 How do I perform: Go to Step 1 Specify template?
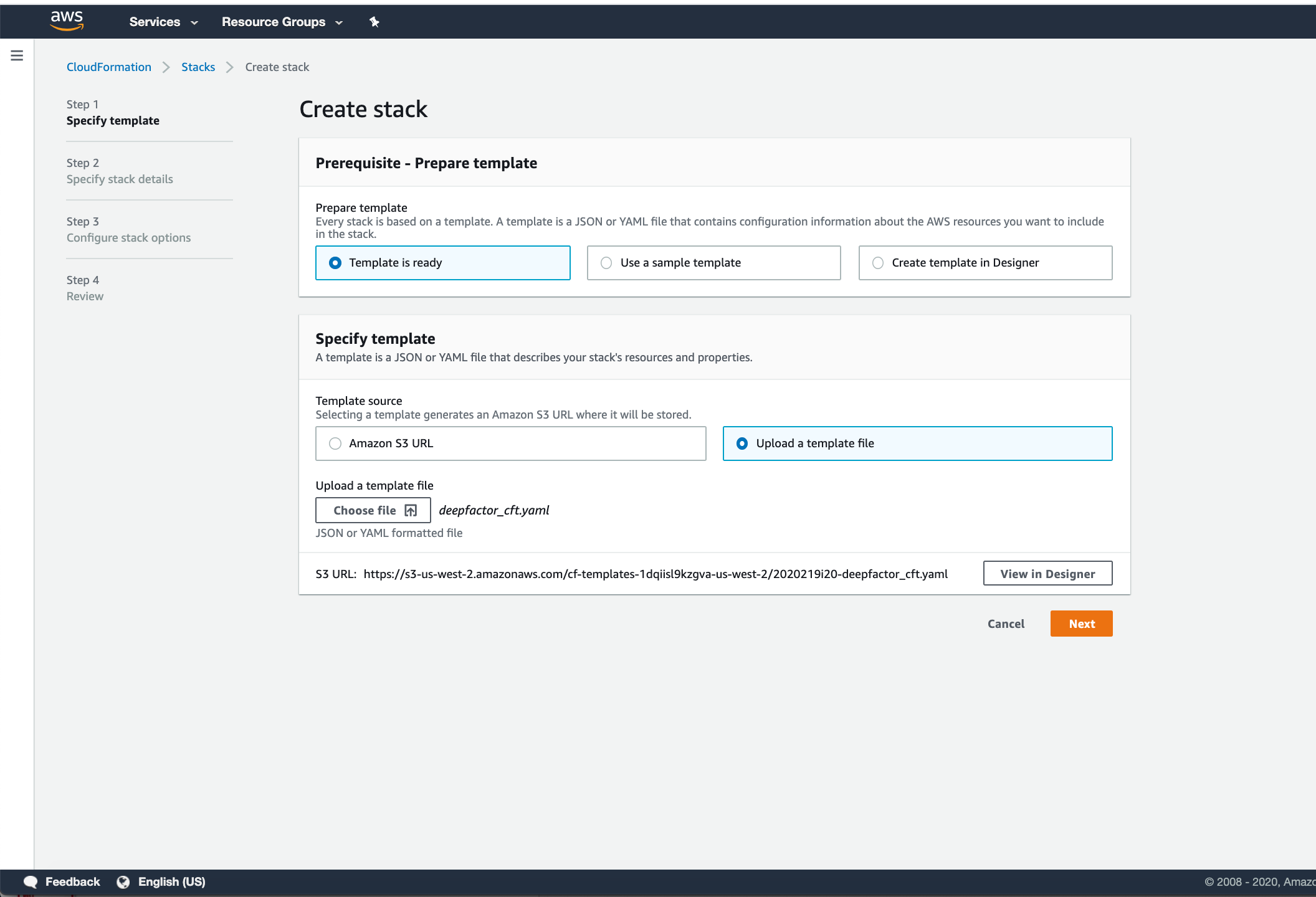113,113
